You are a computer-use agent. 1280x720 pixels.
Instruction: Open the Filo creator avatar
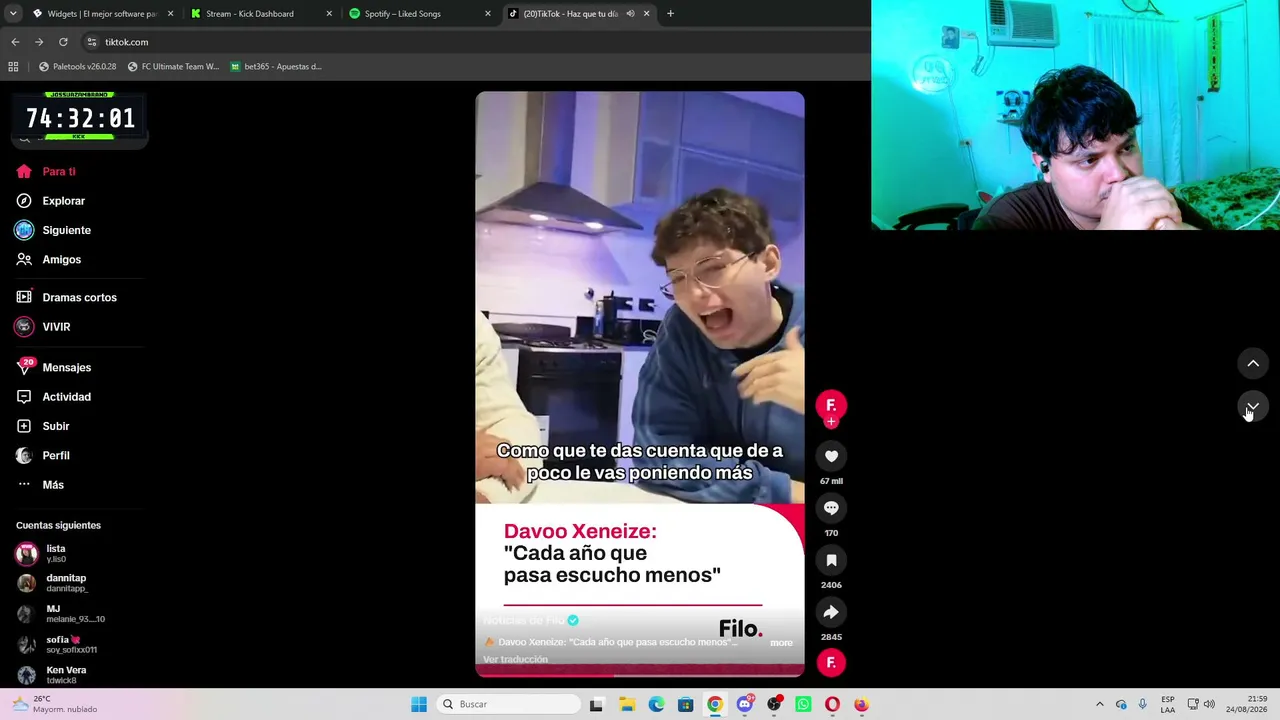coord(831,404)
